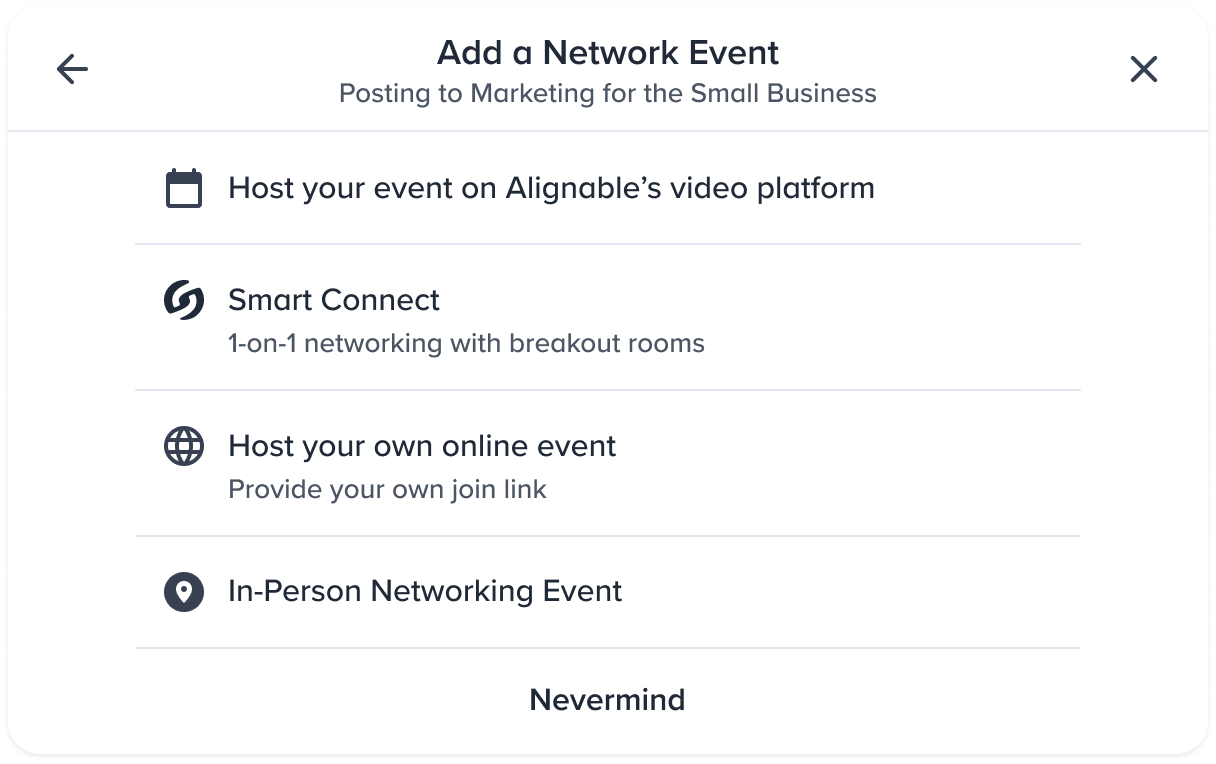Viewport: 1216px width, 764px height.
Task: Click the 1-on-1 networking with breakout rooms description
Action: point(466,343)
